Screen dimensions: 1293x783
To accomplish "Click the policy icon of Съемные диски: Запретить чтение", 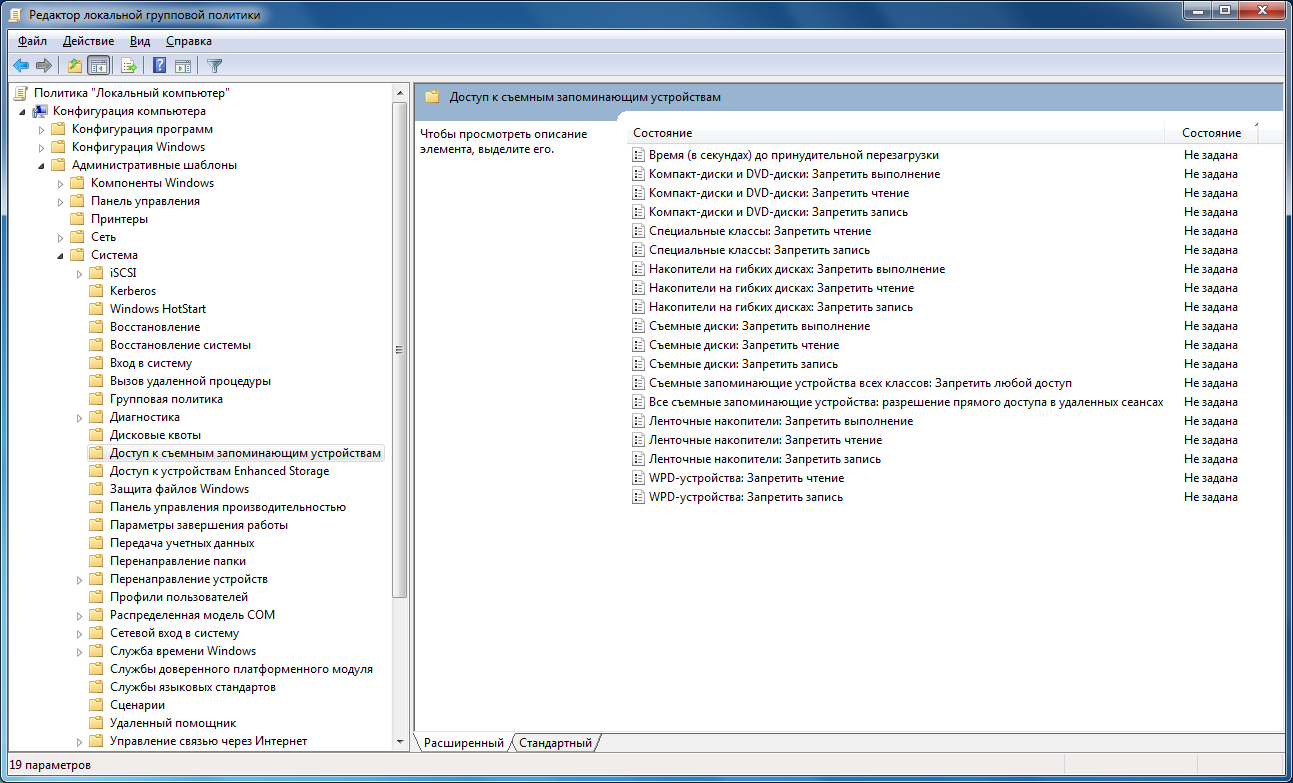I will click(639, 345).
